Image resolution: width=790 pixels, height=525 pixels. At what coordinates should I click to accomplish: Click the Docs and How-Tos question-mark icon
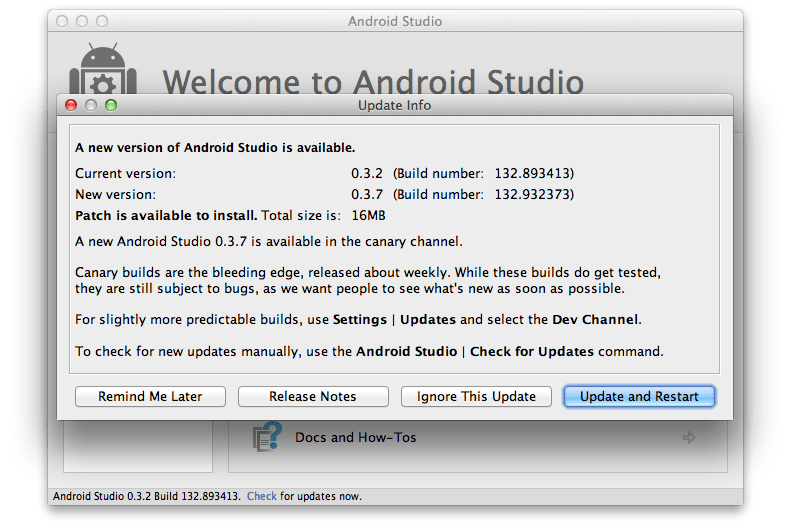click(x=267, y=436)
